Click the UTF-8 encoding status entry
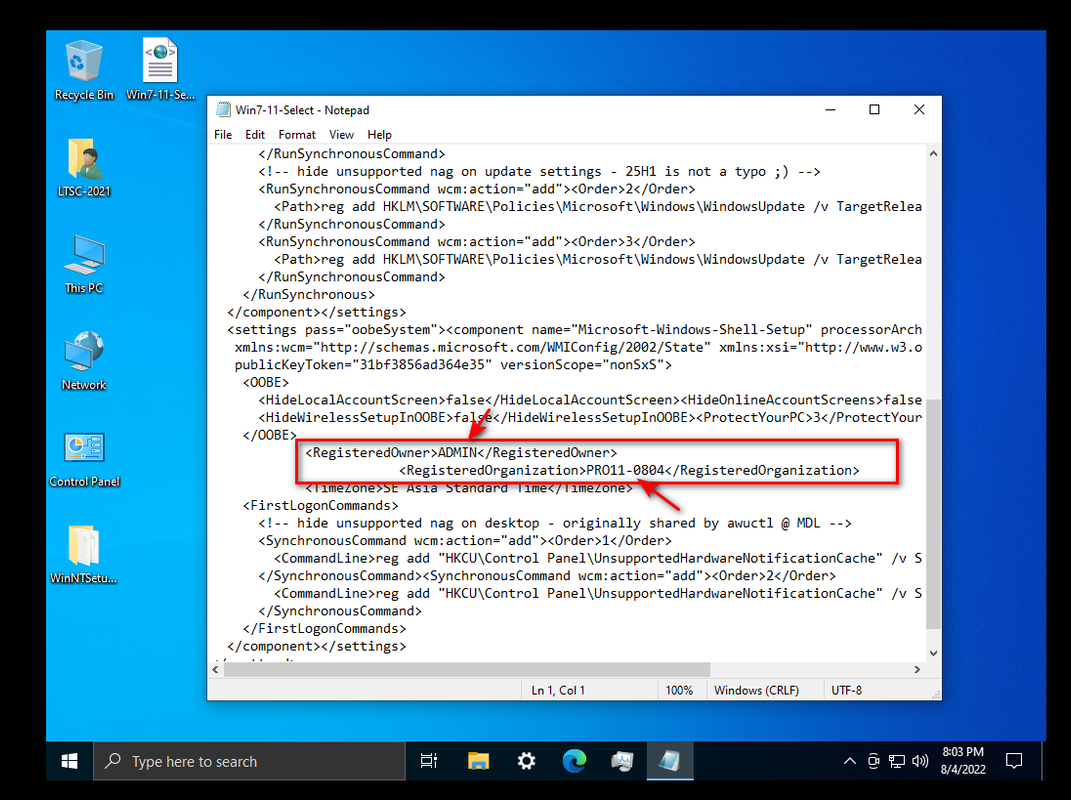Viewport: 1071px width, 800px height. [x=846, y=690]
